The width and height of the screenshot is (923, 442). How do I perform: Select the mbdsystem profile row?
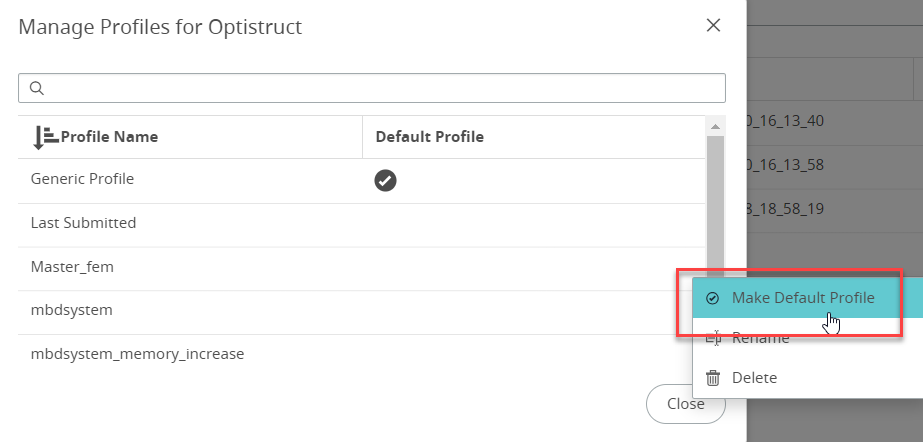(71, 310)
